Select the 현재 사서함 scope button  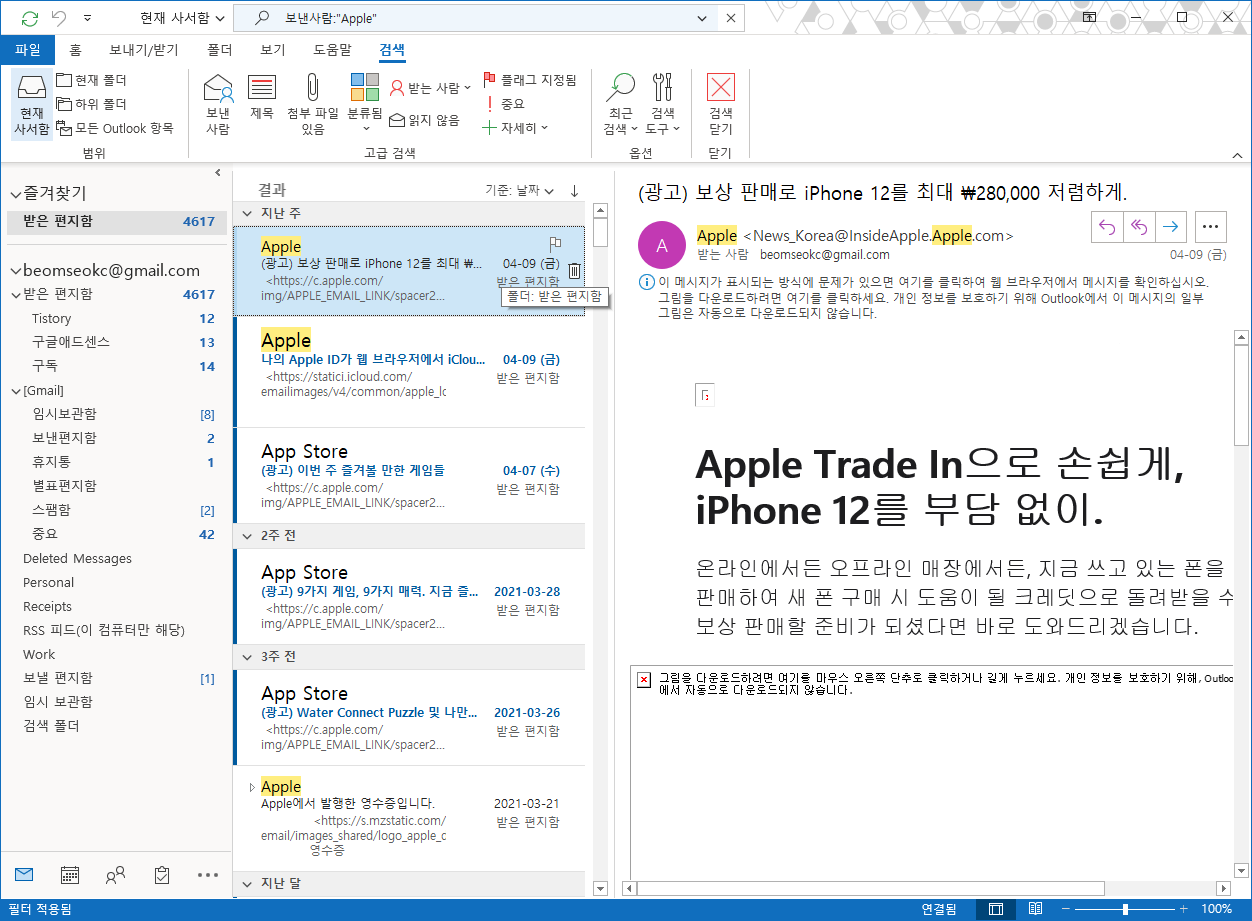(31, 105)
